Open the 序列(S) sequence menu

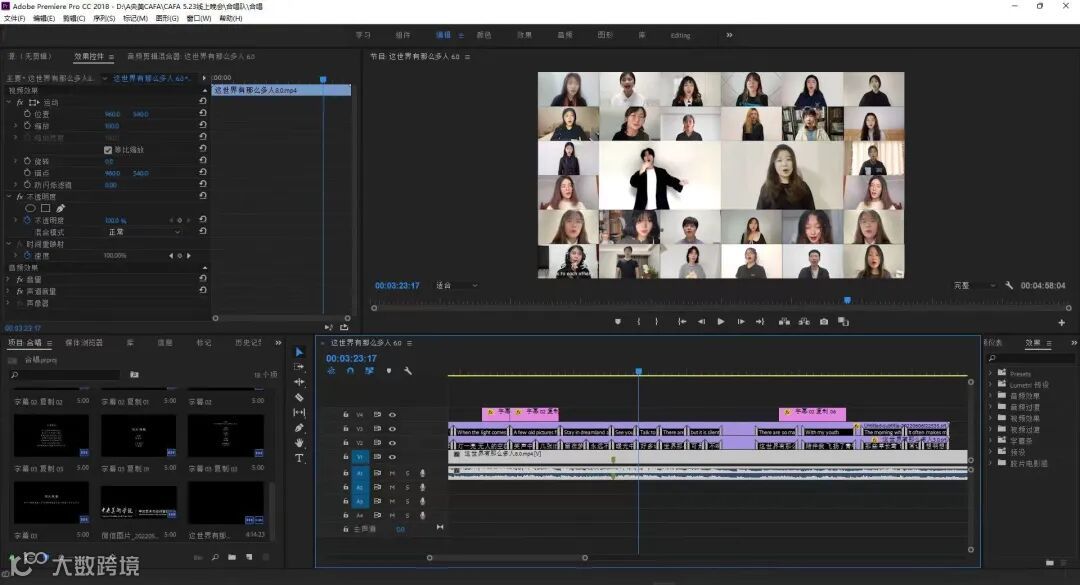[104, 18]
